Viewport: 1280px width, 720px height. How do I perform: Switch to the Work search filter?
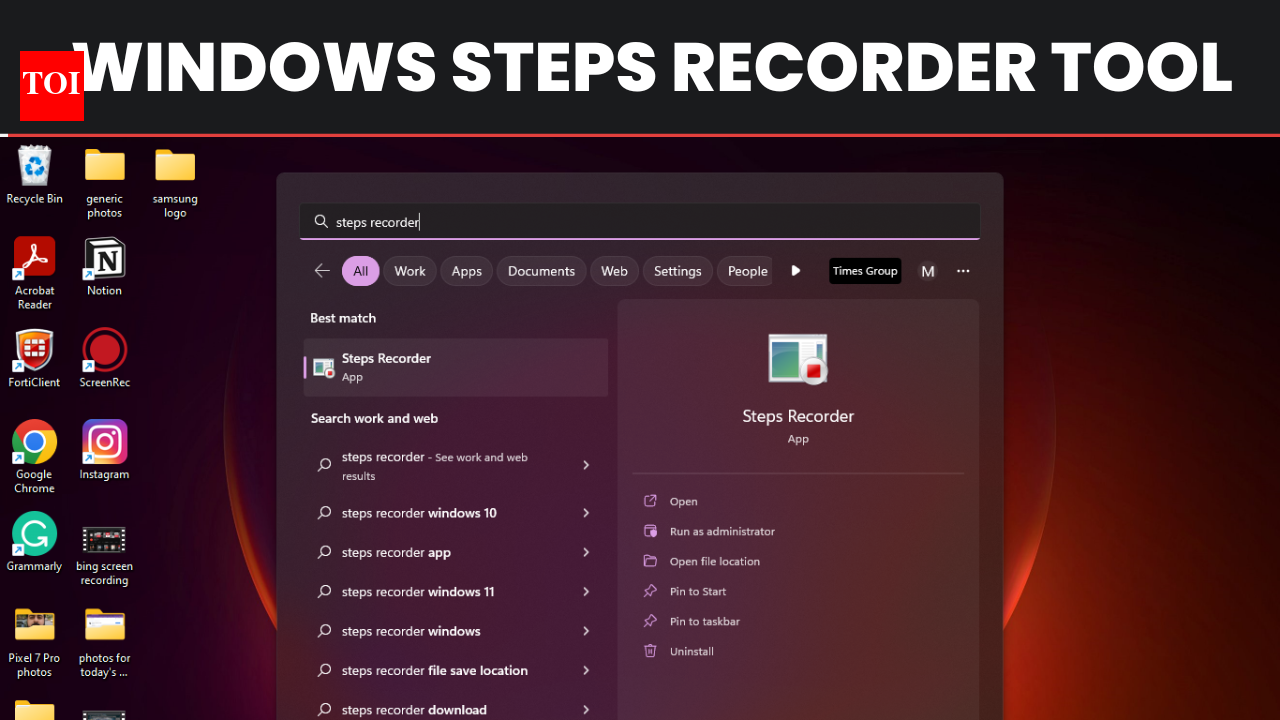click(x=410, y=271)
